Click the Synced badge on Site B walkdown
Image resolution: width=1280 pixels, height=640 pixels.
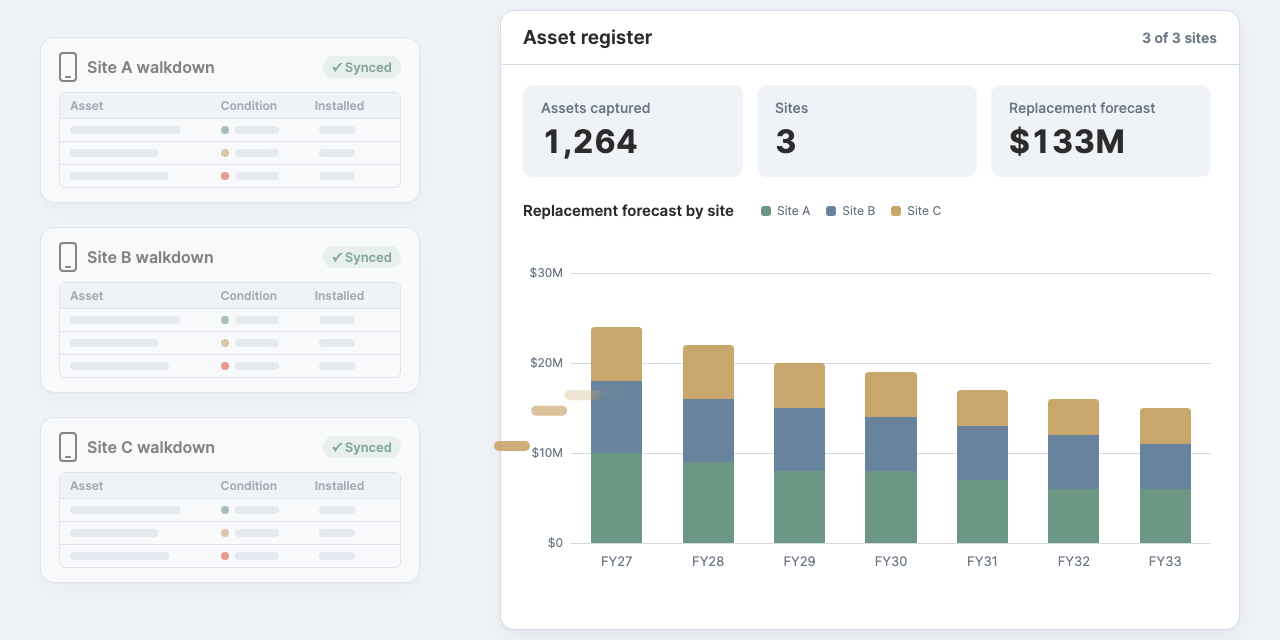click(362, 257)
